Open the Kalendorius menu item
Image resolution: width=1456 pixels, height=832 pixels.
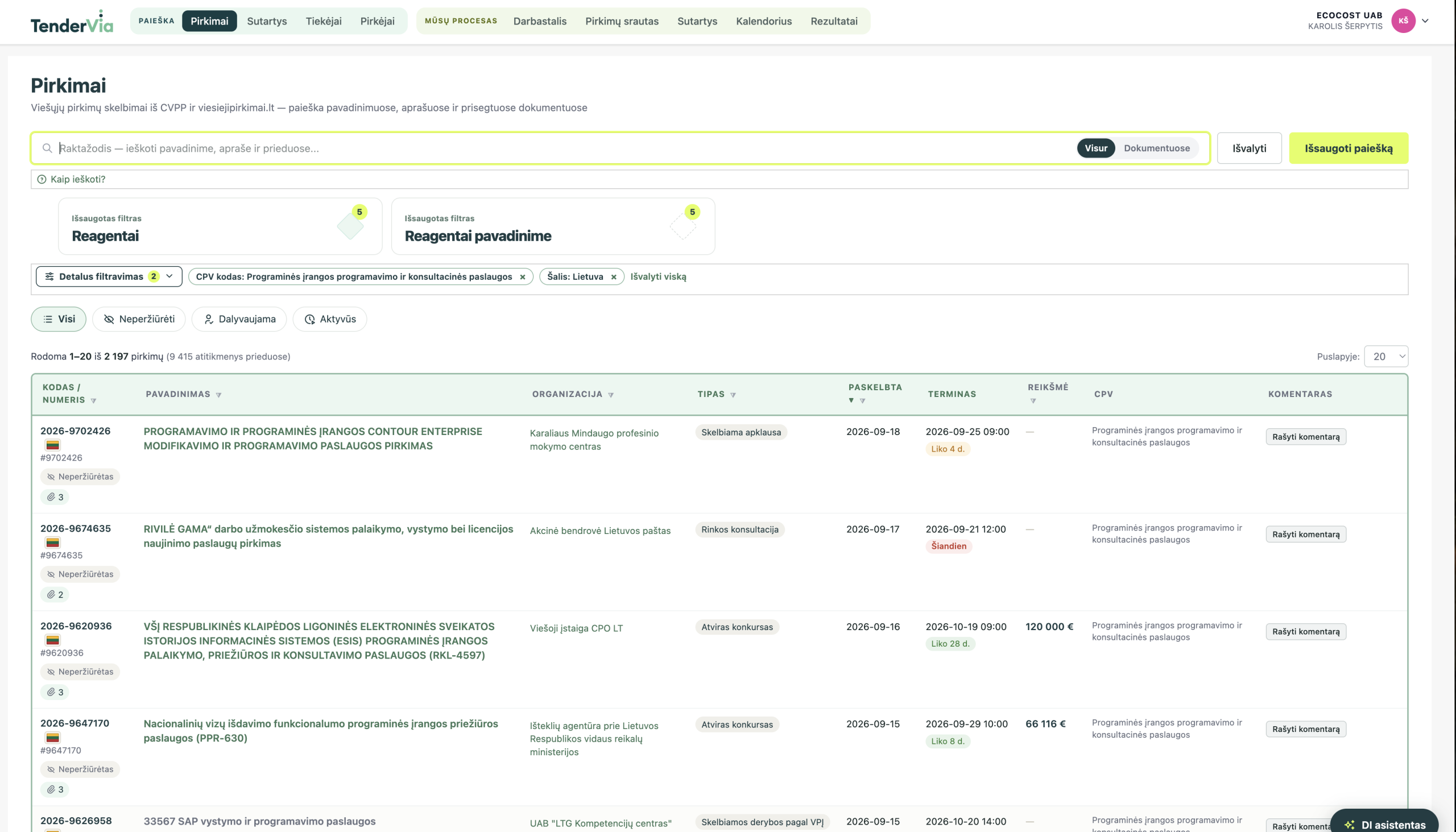[x=763, y=21]
